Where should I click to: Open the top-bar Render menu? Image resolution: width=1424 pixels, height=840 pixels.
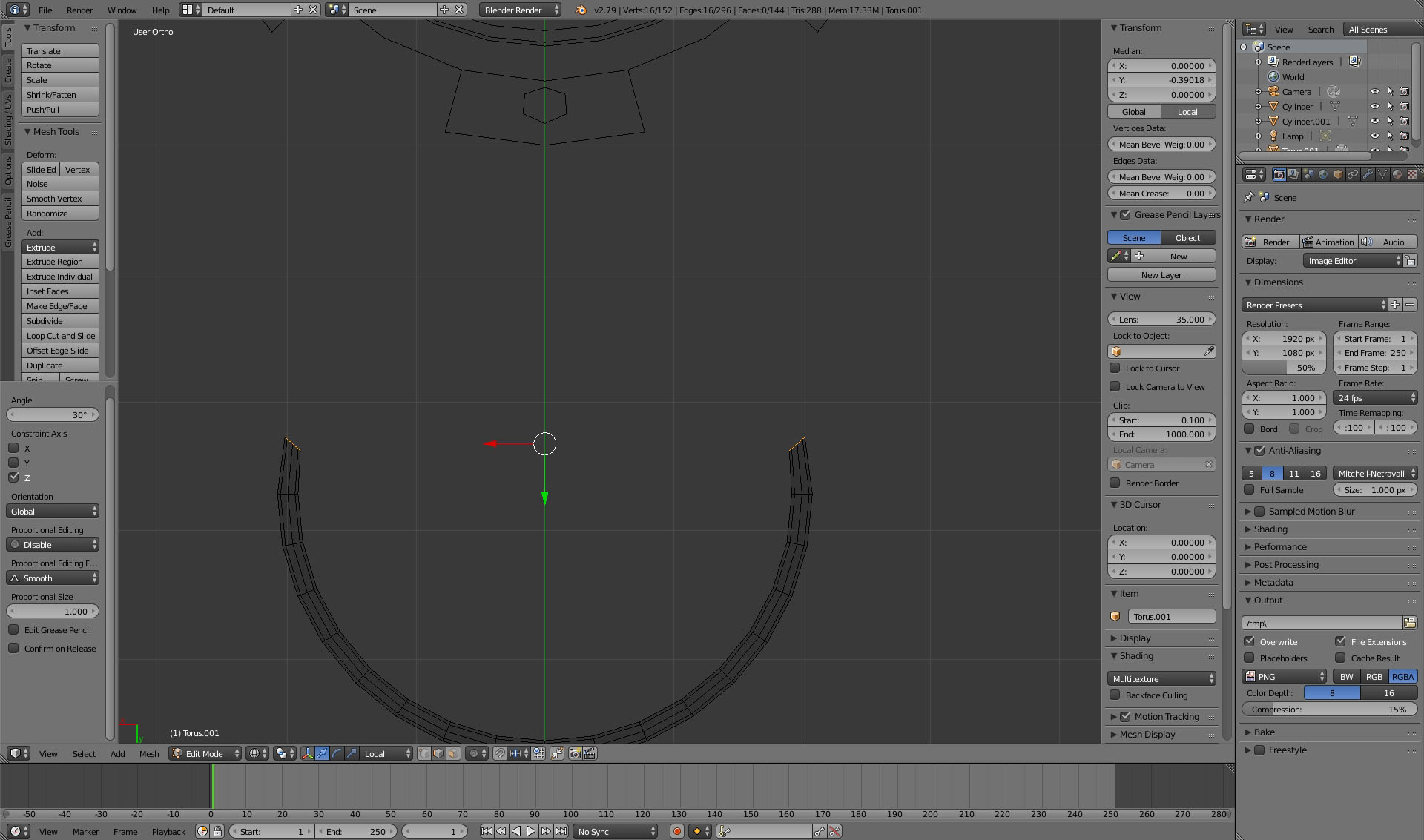point(79,10)
